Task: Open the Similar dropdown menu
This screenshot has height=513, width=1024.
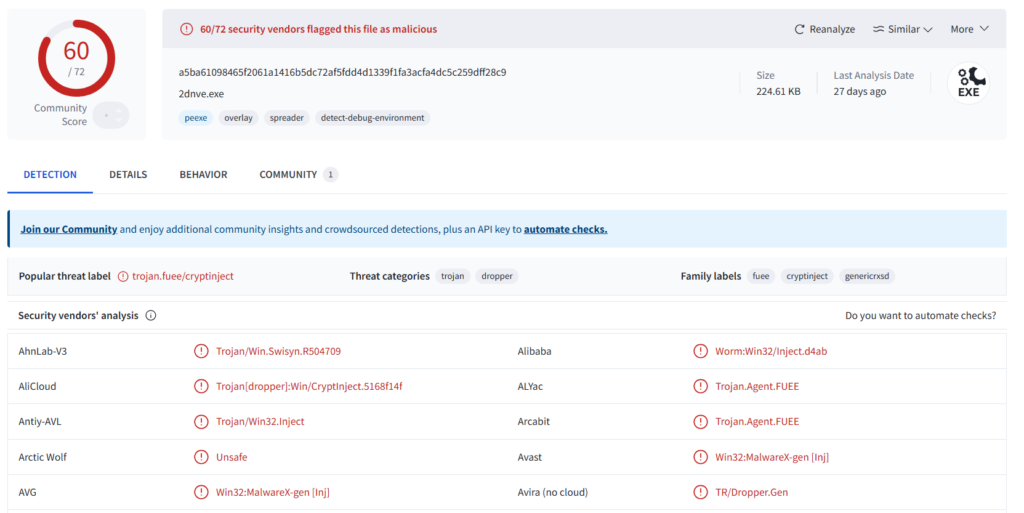Action: tap(902, 30)
